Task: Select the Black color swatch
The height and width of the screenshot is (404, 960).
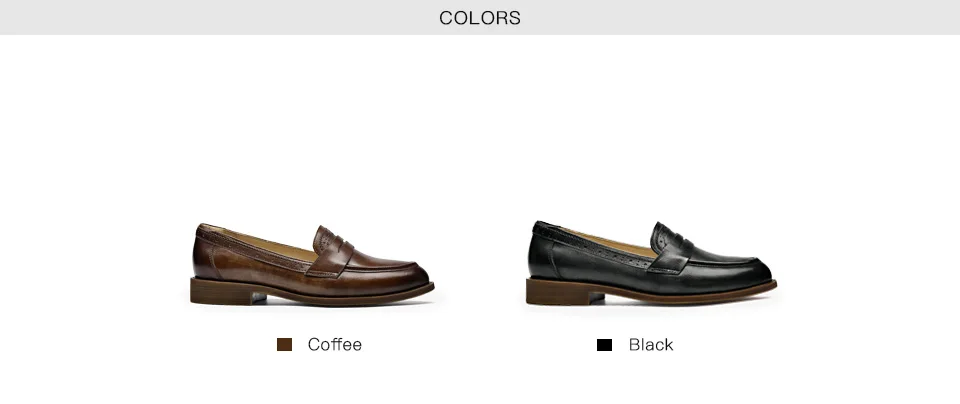Action: click(604, 345)
